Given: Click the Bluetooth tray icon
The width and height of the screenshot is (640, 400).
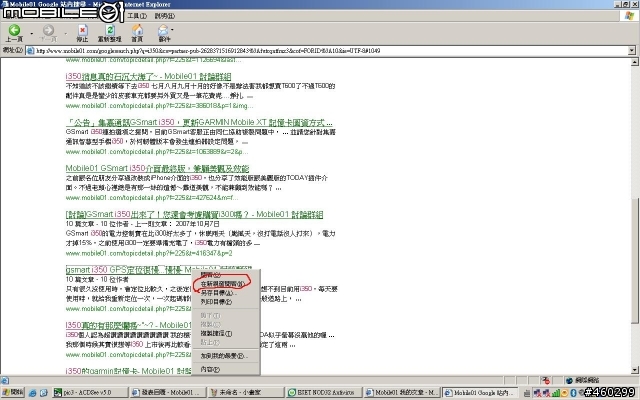Looking at the screenshot, I should [x=573, y=393].
